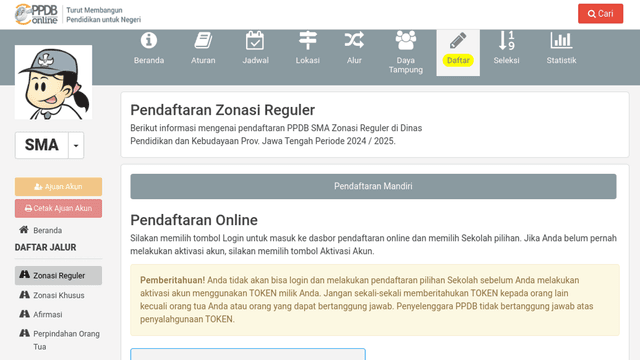The height and width of the screenshot is (360, 640).
Task: Open the Beranda info icon in navbar
Action: tap(149, 40)
